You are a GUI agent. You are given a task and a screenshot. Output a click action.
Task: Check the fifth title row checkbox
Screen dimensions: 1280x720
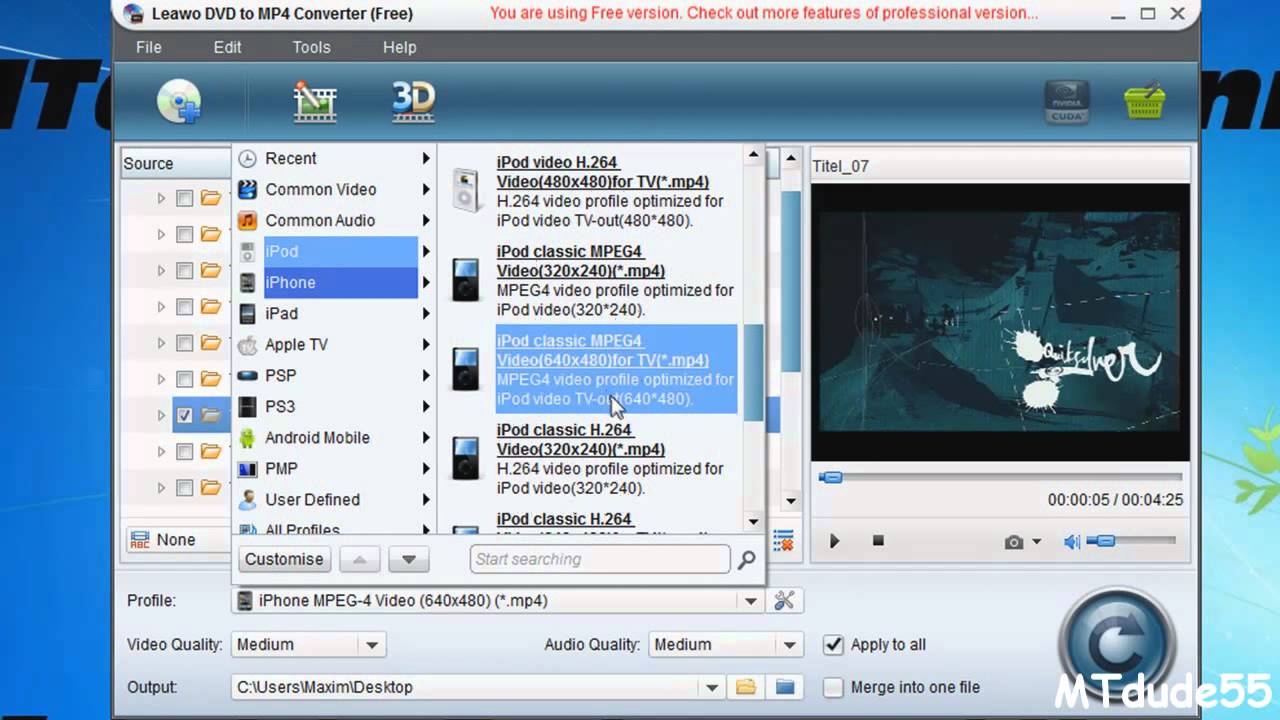point(184,343)
